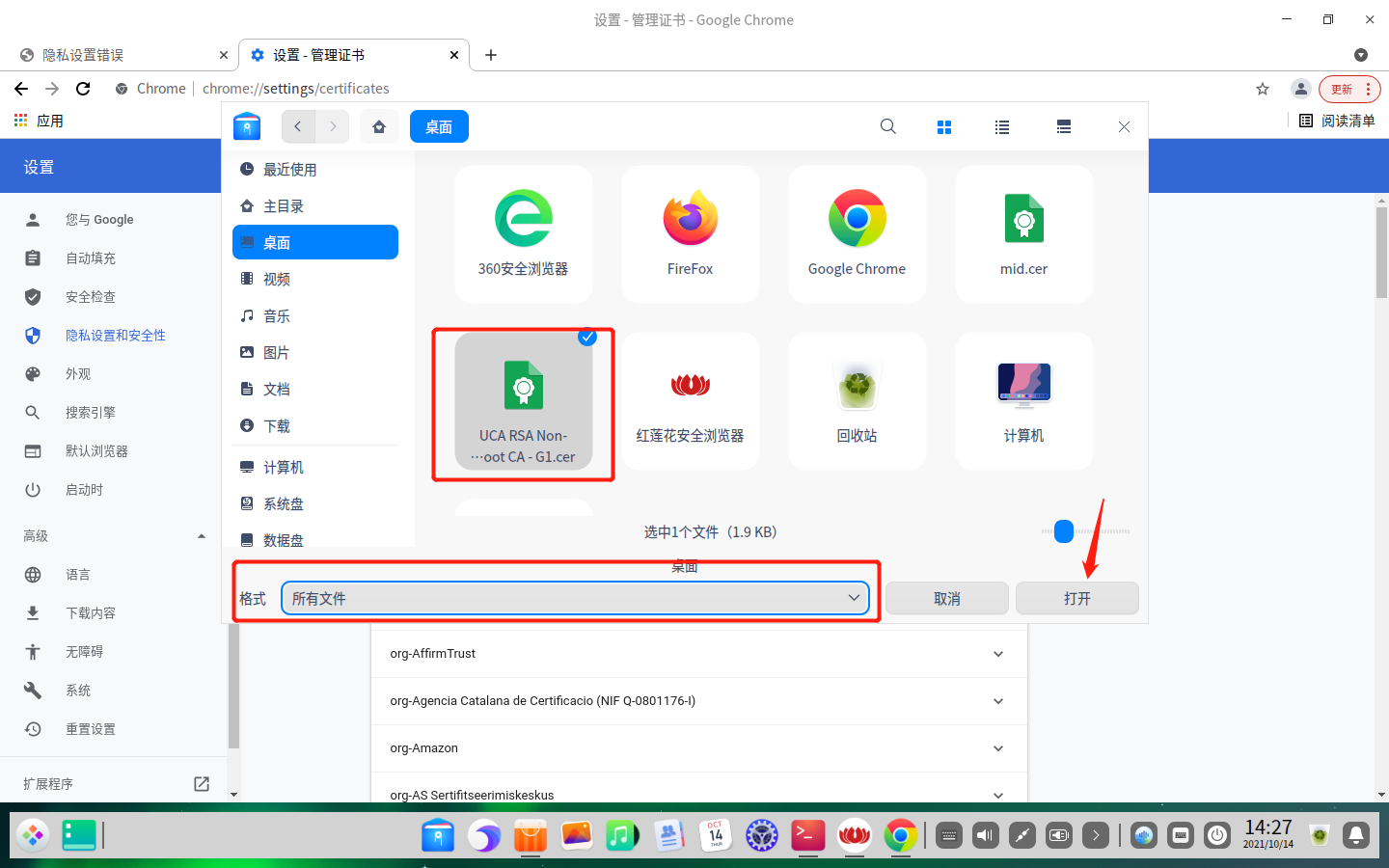1389x868 pixels.
Task: Select the 红莲花安全浏览器 shortcut
Action: click(x=690, y=401)
